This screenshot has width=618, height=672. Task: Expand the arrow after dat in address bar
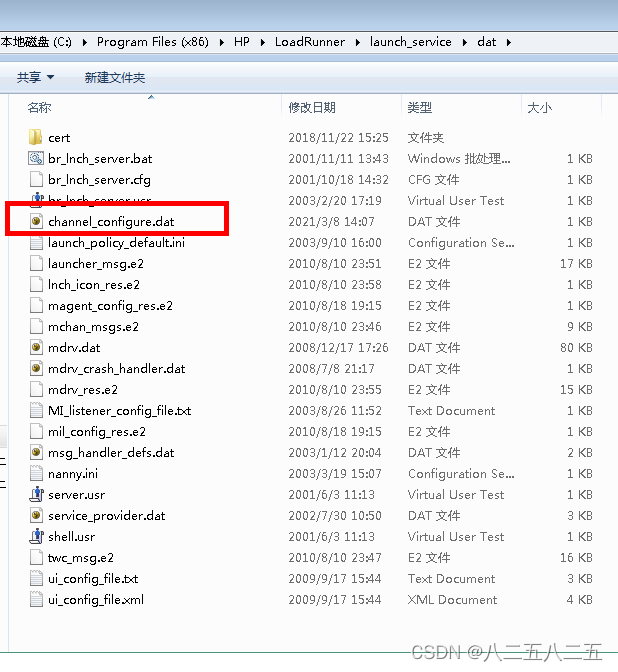(x=508, y=42)
